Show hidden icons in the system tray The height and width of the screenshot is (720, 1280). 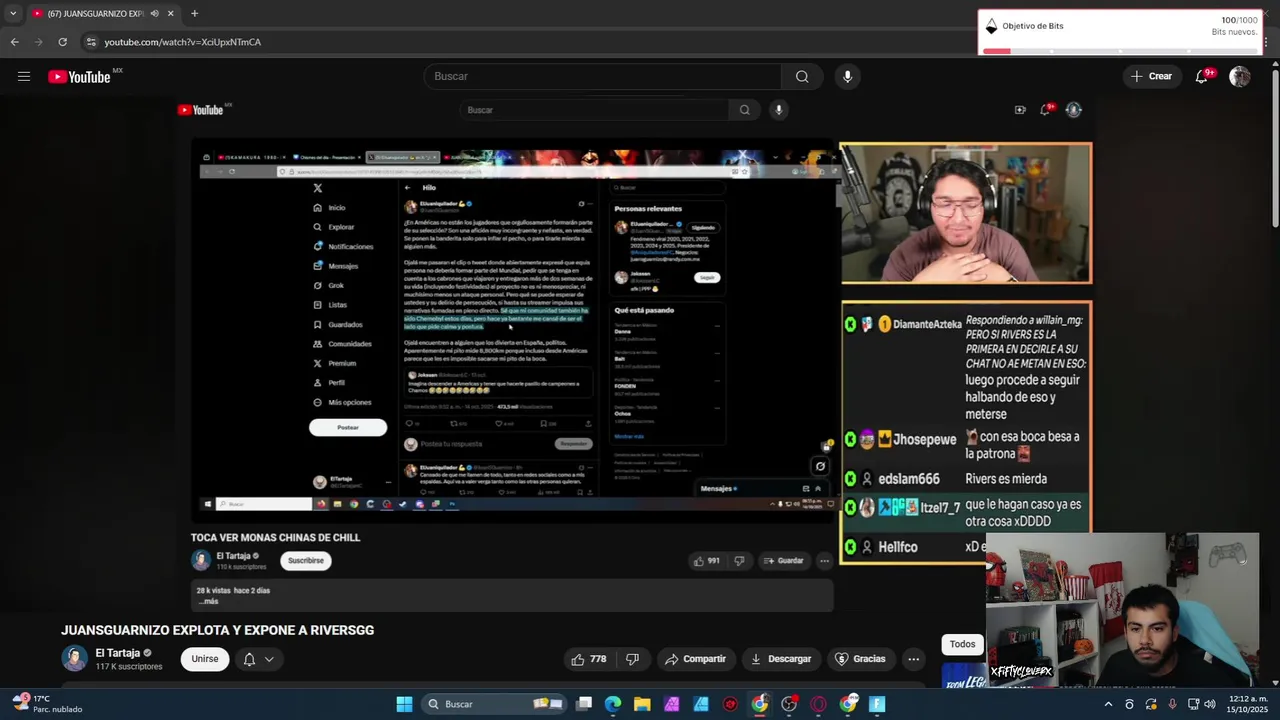(x=1108, y=704)
